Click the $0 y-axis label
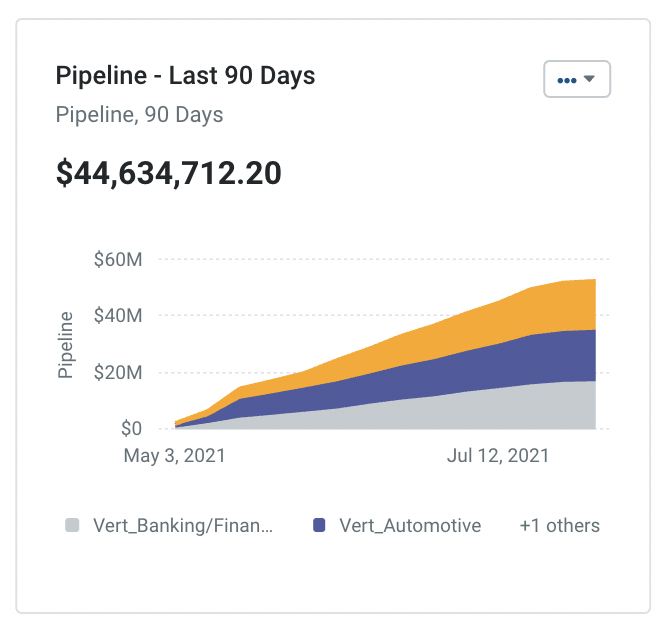Image resolution: width=670 pixels, height=634 pixels. point(131,428)
